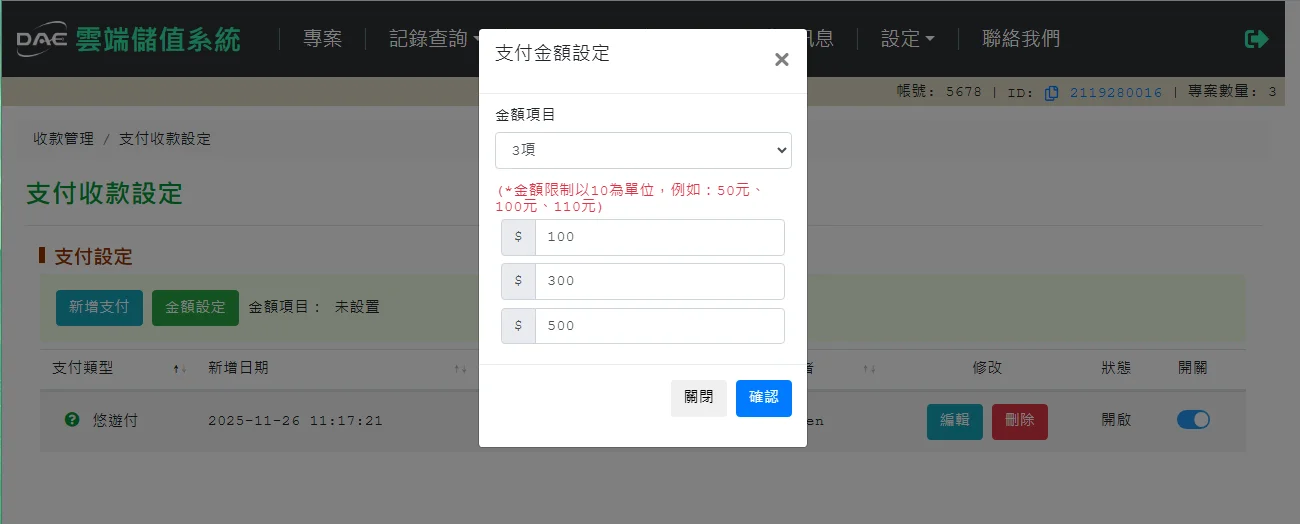Screen dimensions: 1300x524
Task: Open the 專案 menu item
Action: point(322,39)
